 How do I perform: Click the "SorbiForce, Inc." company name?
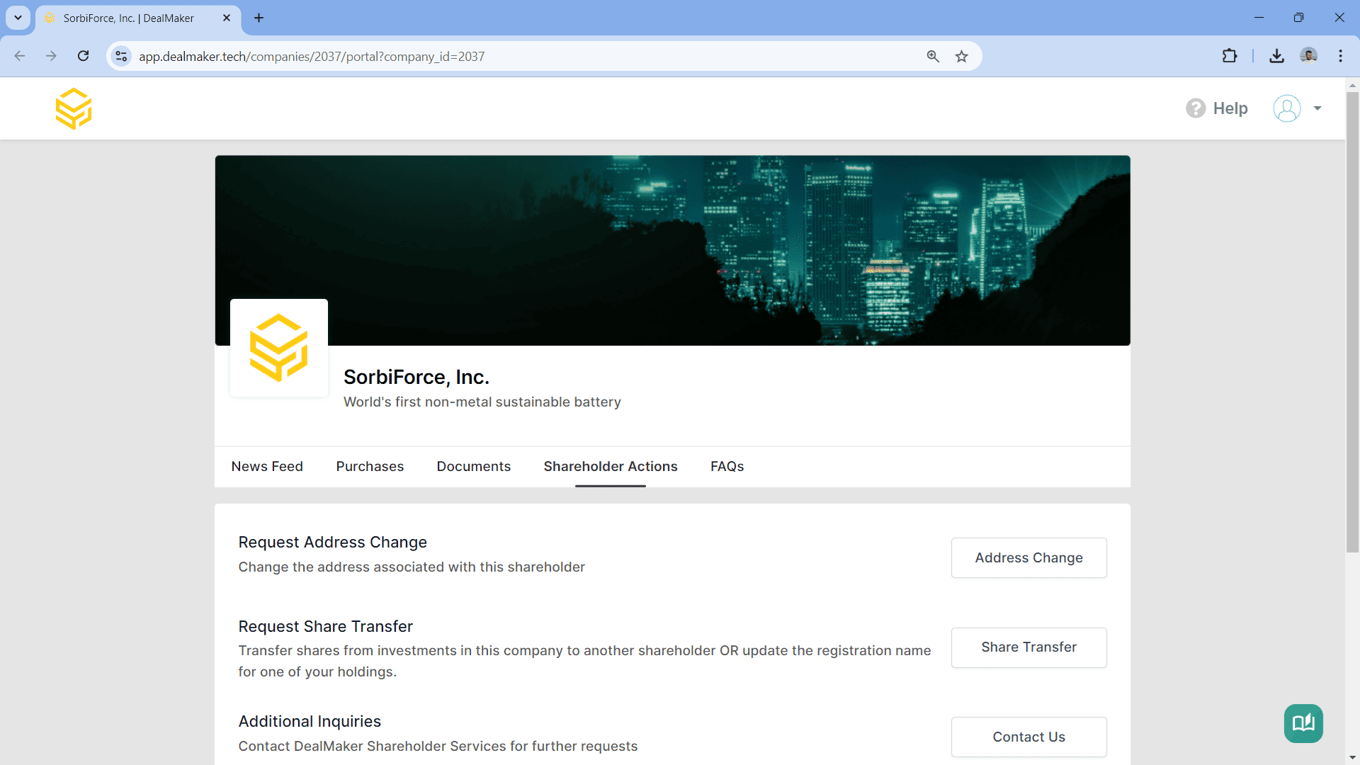click(416, 377)
